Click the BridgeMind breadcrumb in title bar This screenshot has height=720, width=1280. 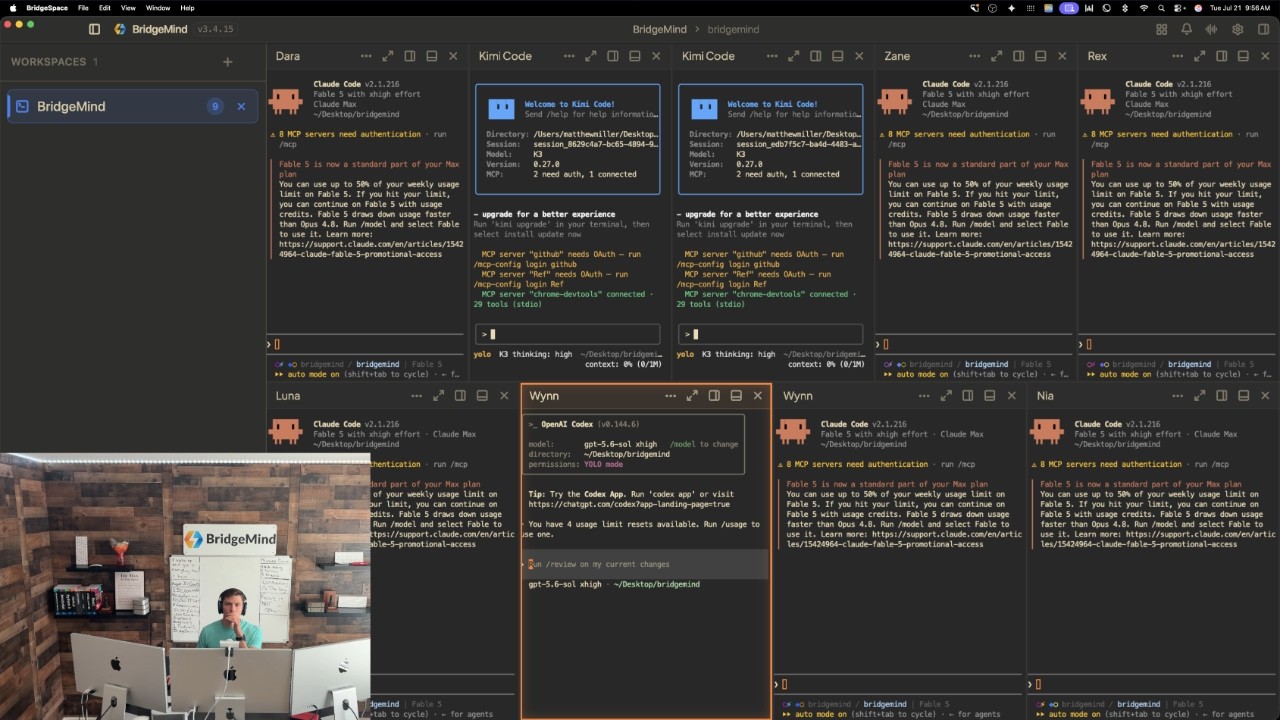[x=659, y=29]
